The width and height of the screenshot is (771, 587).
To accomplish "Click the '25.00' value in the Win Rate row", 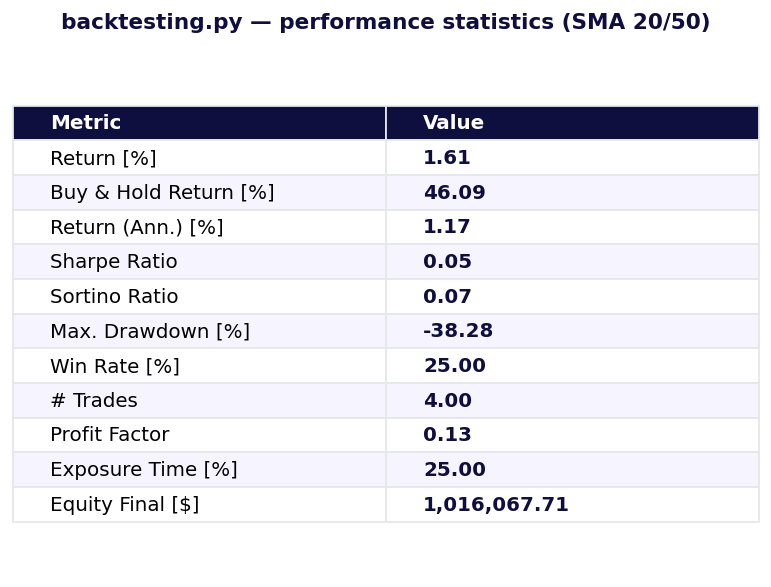I will click(x=455, y=366).
